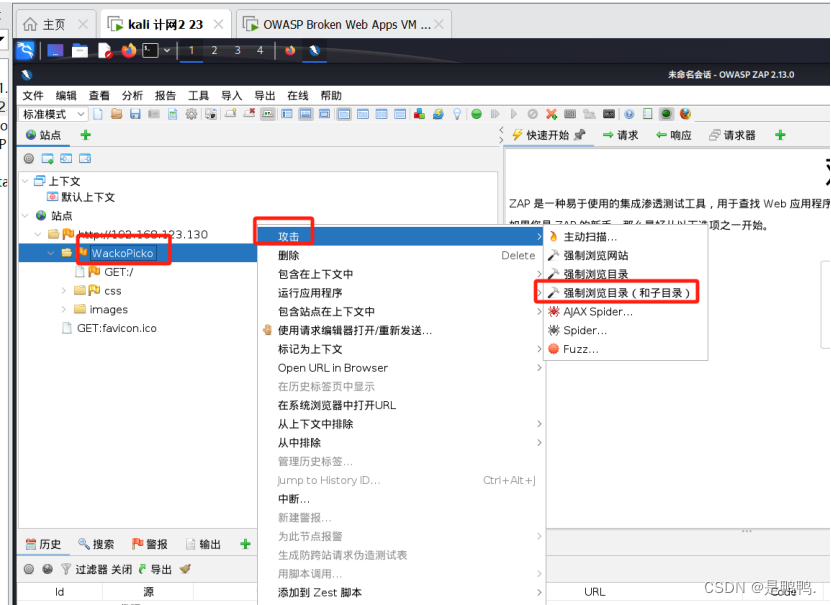Collapse the 上下文 tree node
The height and width of the screenshot is (605, 831).
[x=25, y=181]
